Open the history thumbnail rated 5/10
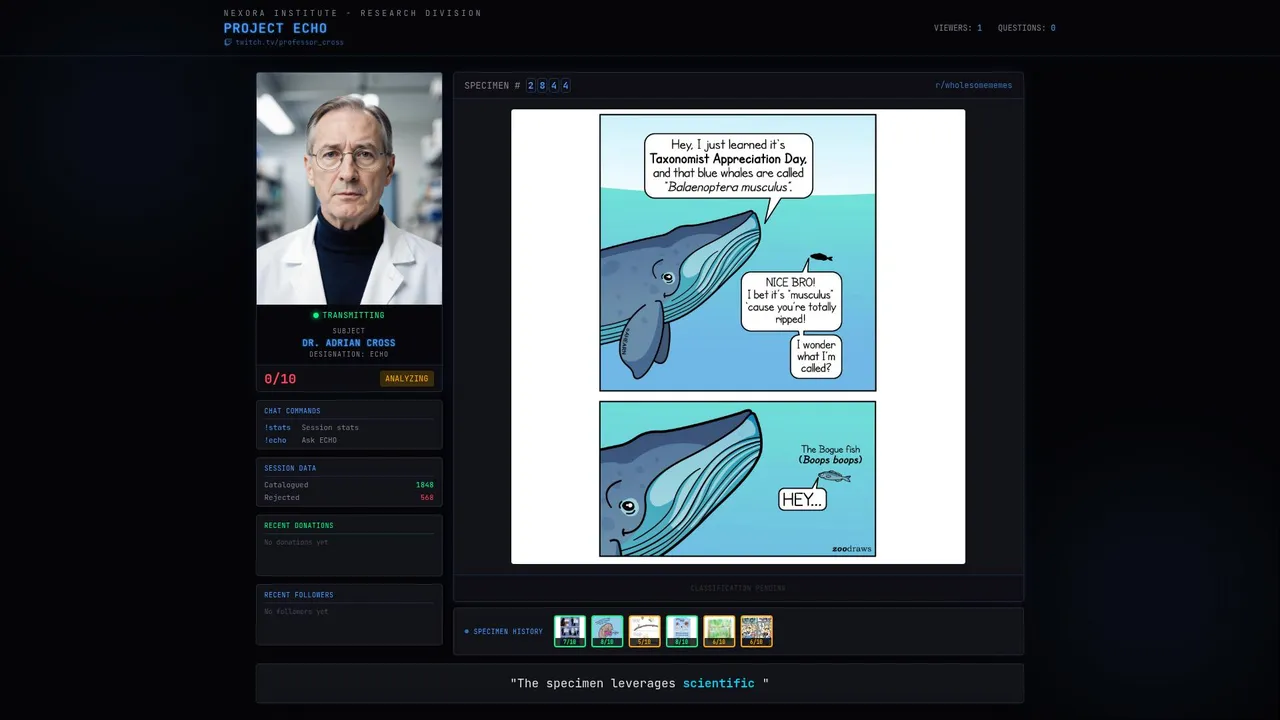Image resolution: width=1280 pixels, height=720 pixels. [x=644, y=631]
